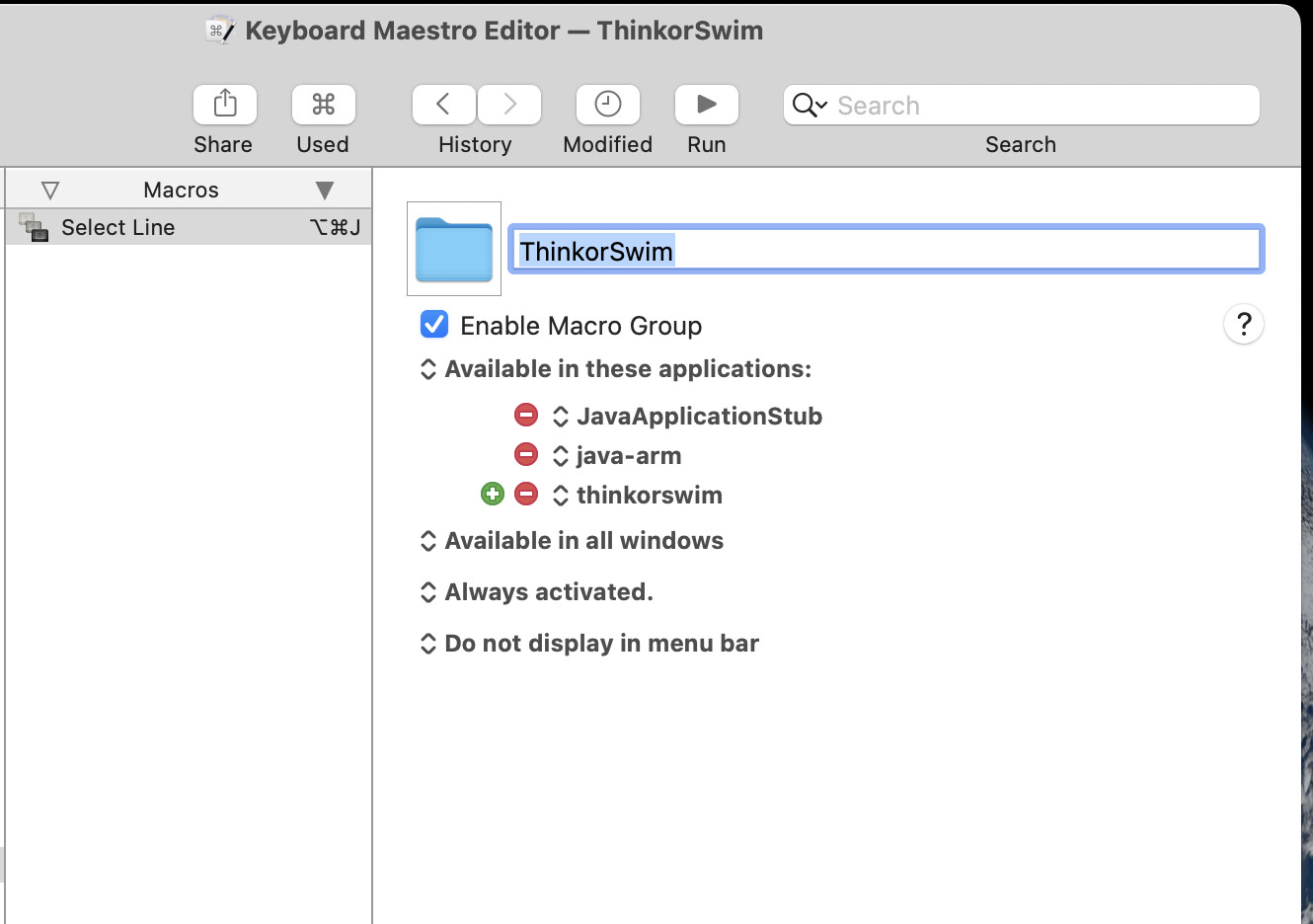Remove JavaApplicationStub from applications list
Viewport: 1313px width, 924px height.
click(x=526, y=415)
